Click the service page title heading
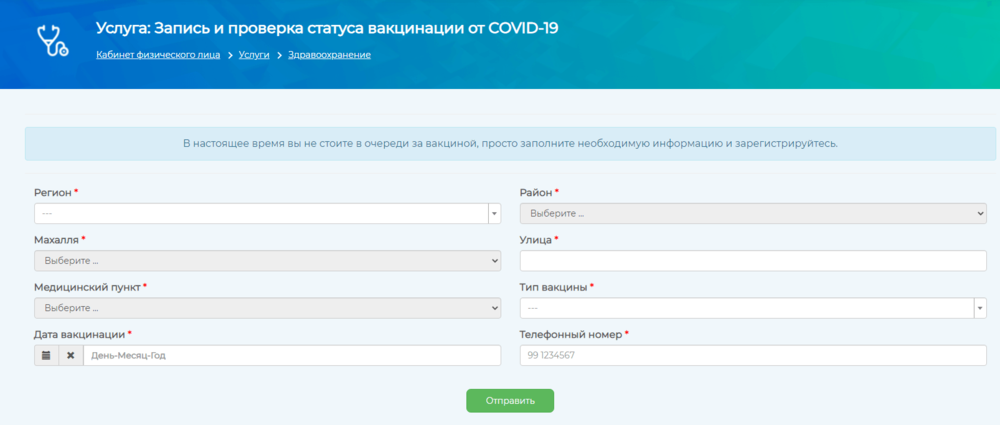The width and height of the screenshot is (1000, 425). [x=326, y=28]
